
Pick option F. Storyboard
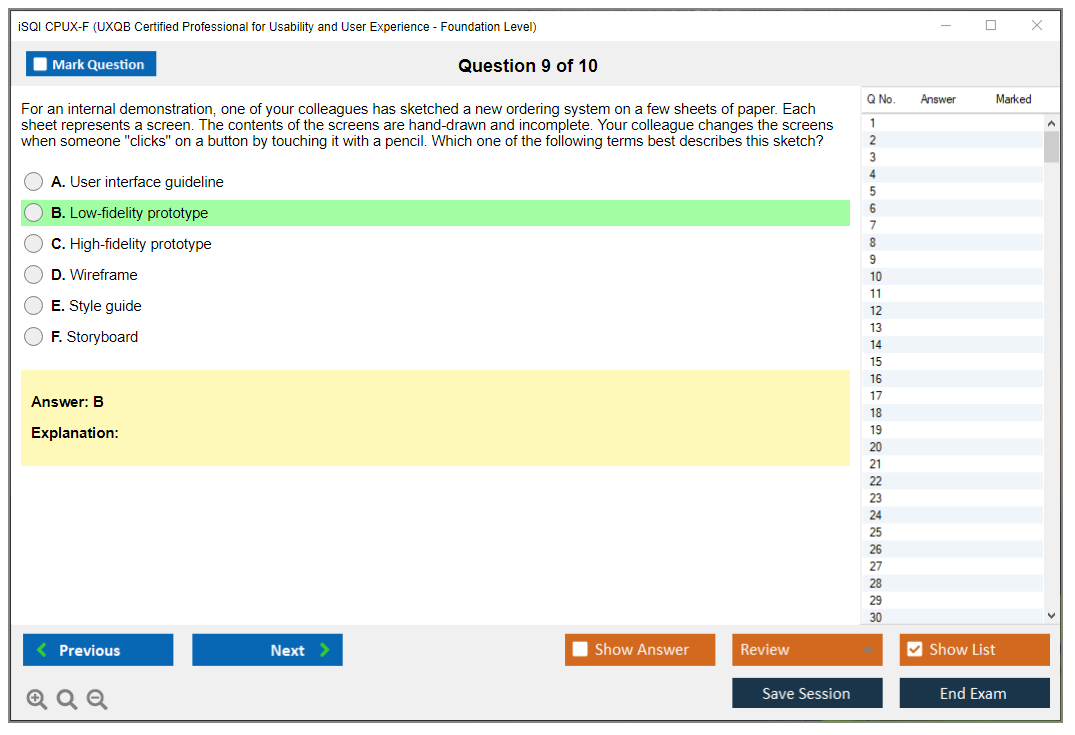[x=34, y=337]
